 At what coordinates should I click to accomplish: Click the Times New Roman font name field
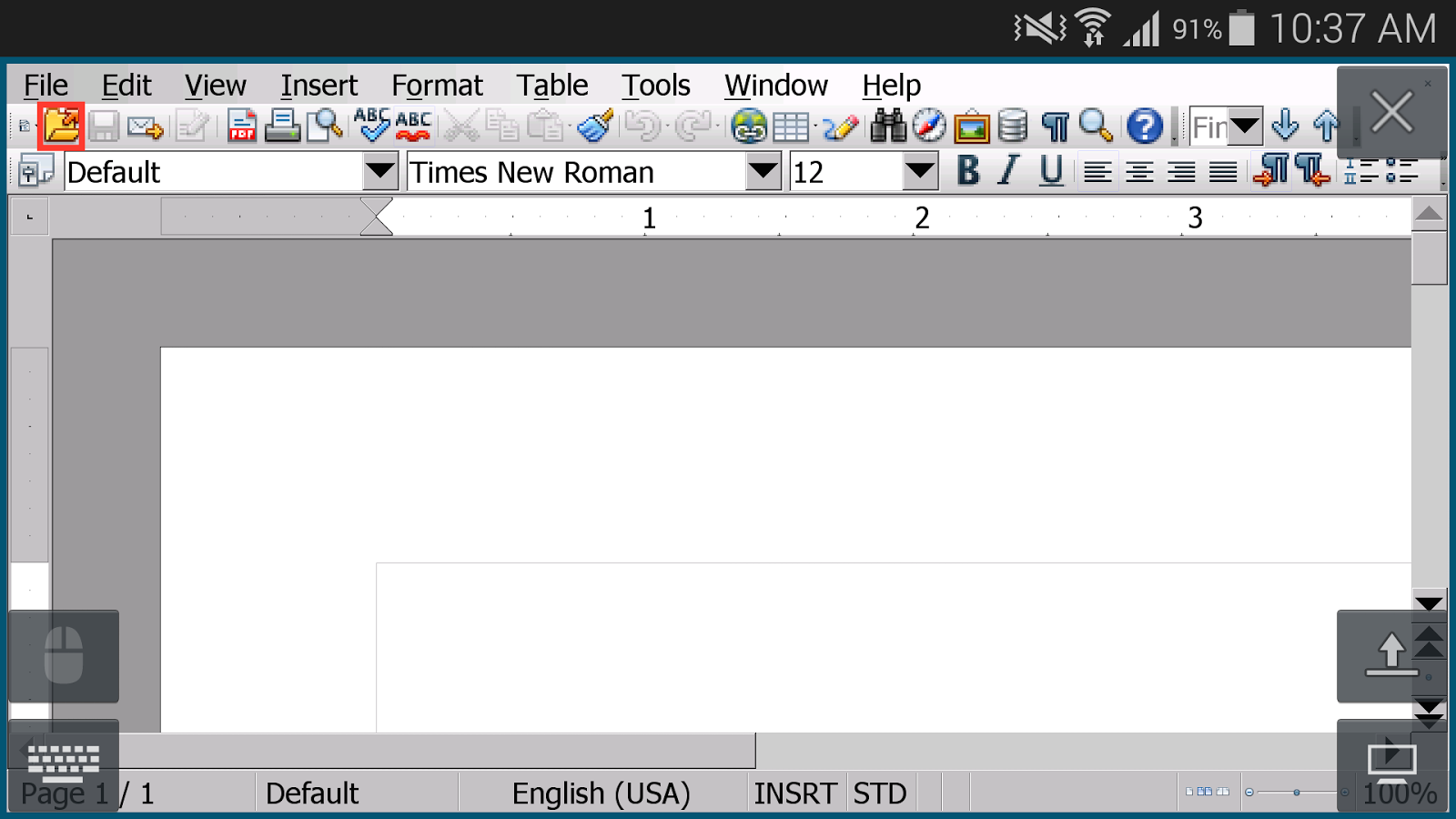pos(576,171)
